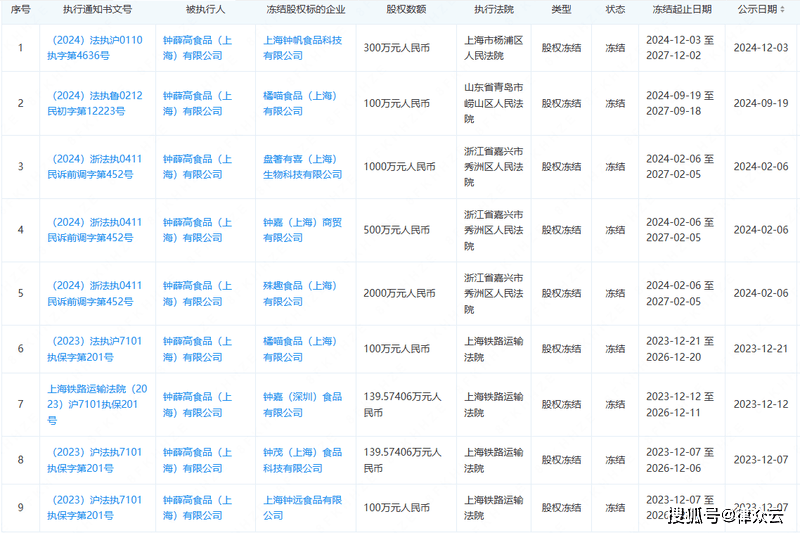Open notice 上海铁路运输法院(2023)沪7101执保201号
Image resolution: width=800 pixels, height=533 pixels.
pyautogui.click(x=97, y=404)
